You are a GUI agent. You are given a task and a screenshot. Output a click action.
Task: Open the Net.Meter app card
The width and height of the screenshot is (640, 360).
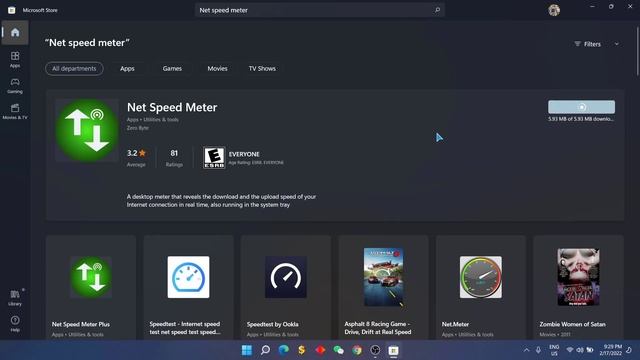481,287
